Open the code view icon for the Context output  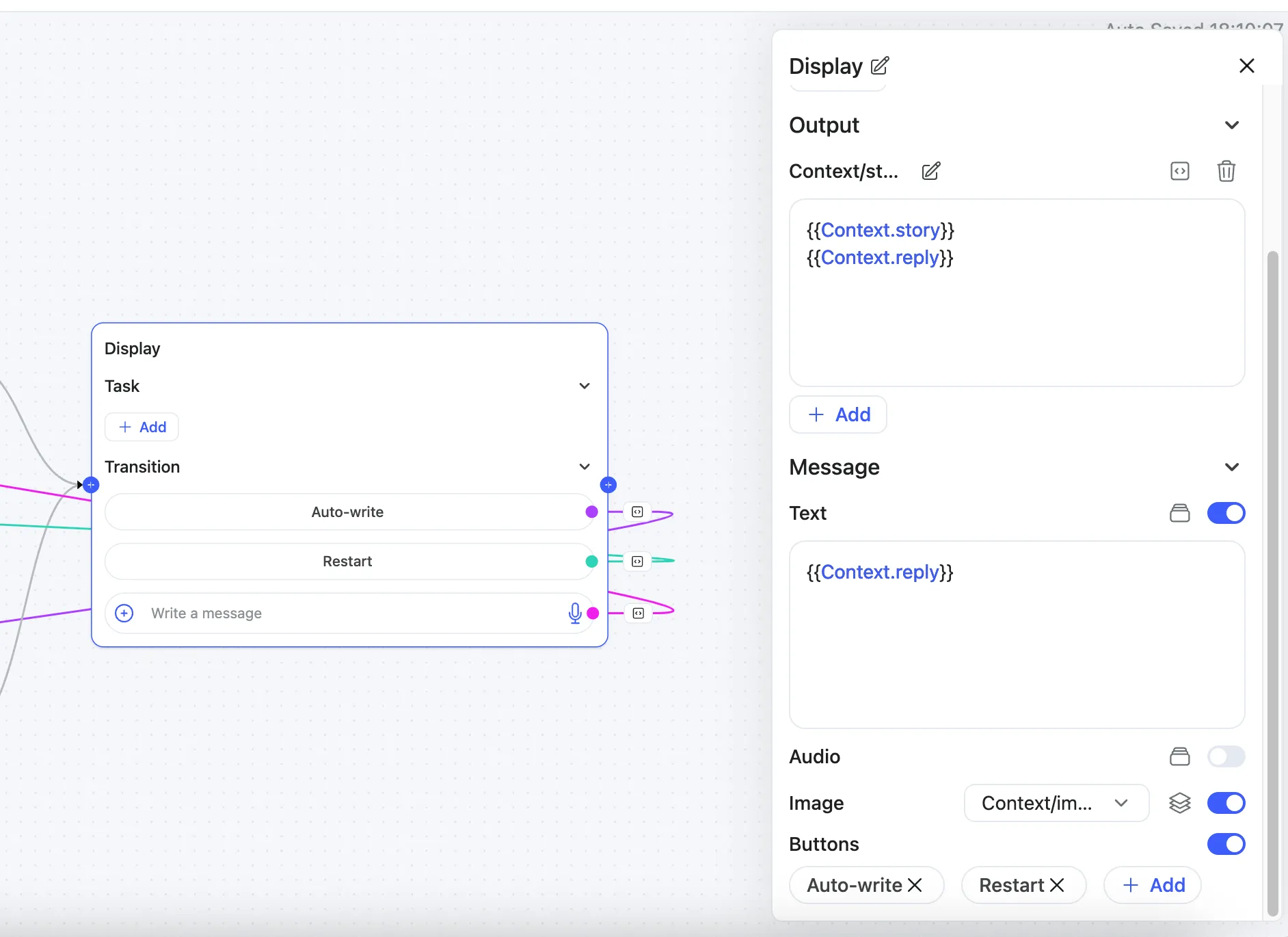[x=1179, y=171]
